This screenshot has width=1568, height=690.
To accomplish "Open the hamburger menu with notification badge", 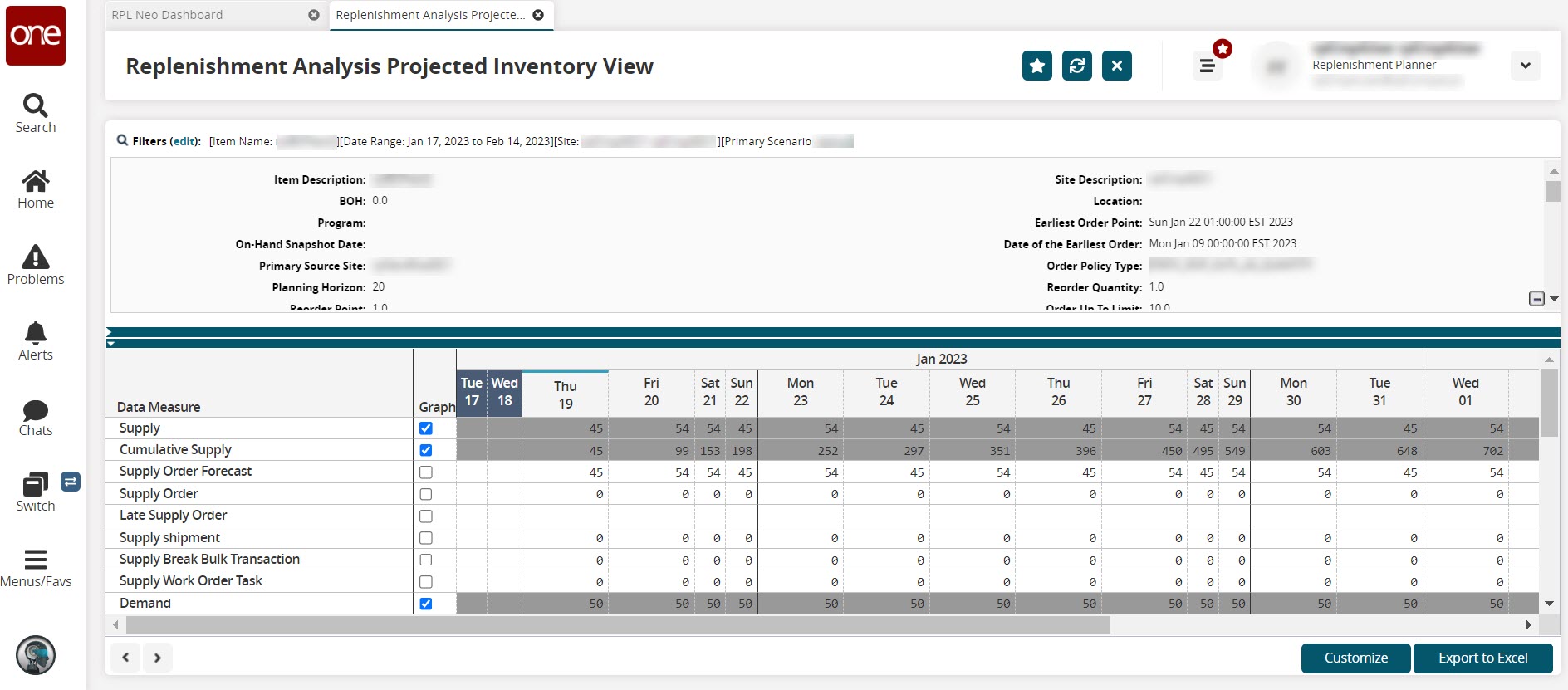I will (1207, 66).
